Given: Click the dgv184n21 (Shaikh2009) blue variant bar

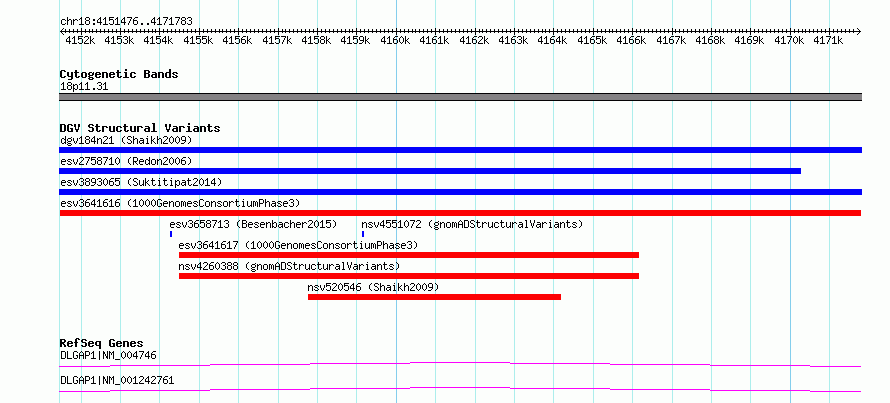Looking at the screenshot, I should click(x=460, y=150).
